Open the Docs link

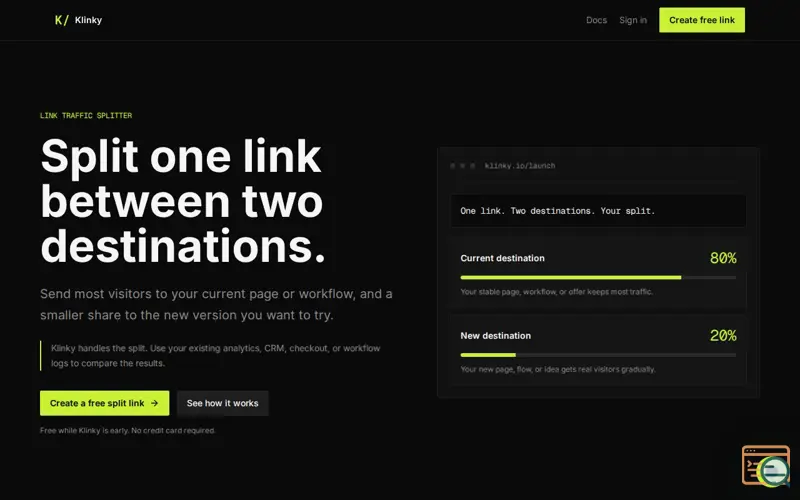596,20
